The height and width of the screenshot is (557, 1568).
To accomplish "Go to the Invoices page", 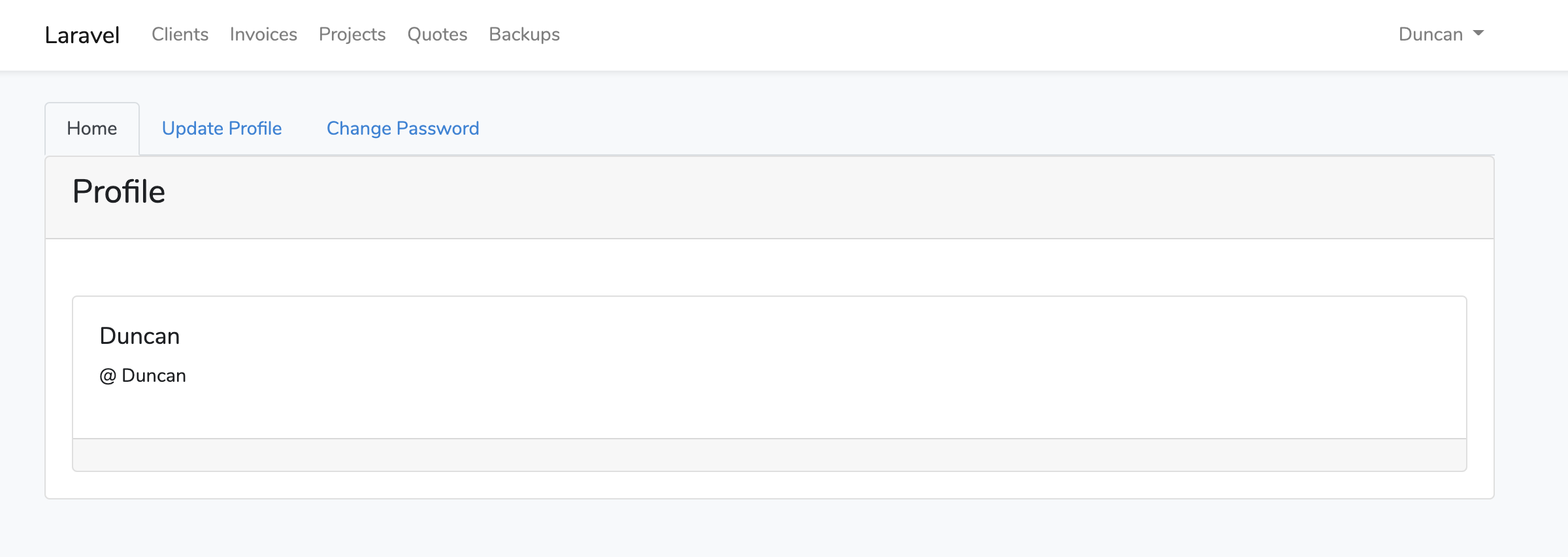I will point(263,35).
